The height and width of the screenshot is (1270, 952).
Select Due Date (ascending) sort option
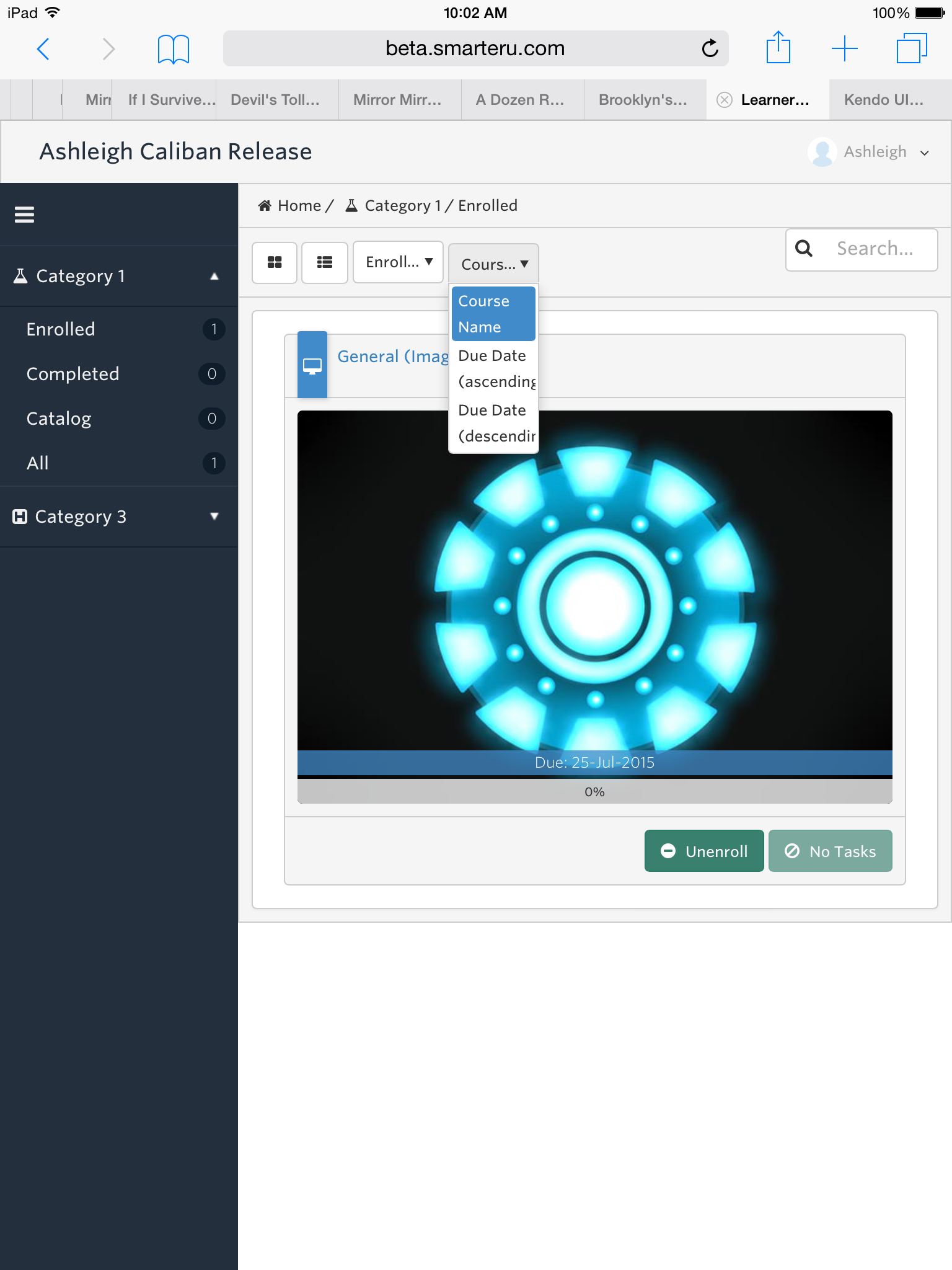click(x=493, y=368)
